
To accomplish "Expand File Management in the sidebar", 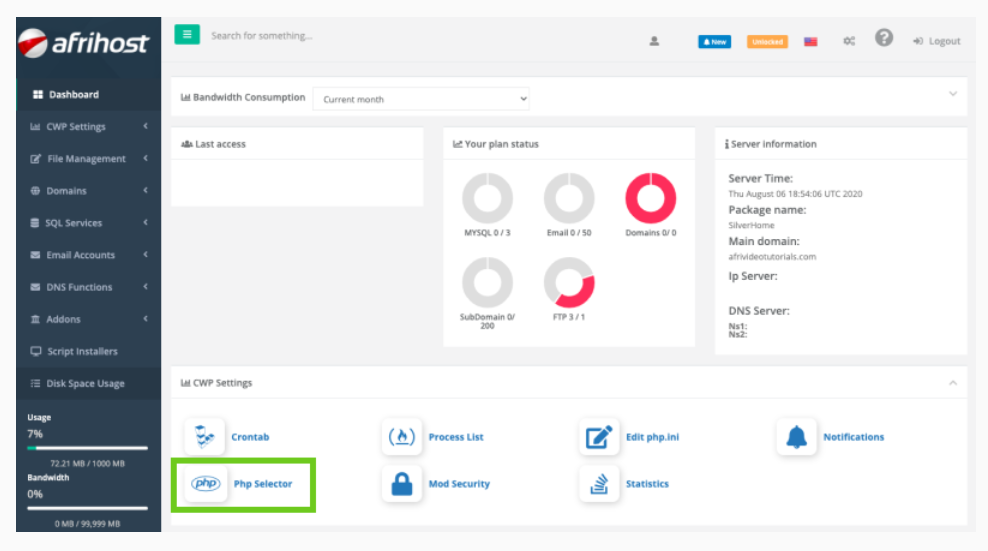I will point(86,159).
